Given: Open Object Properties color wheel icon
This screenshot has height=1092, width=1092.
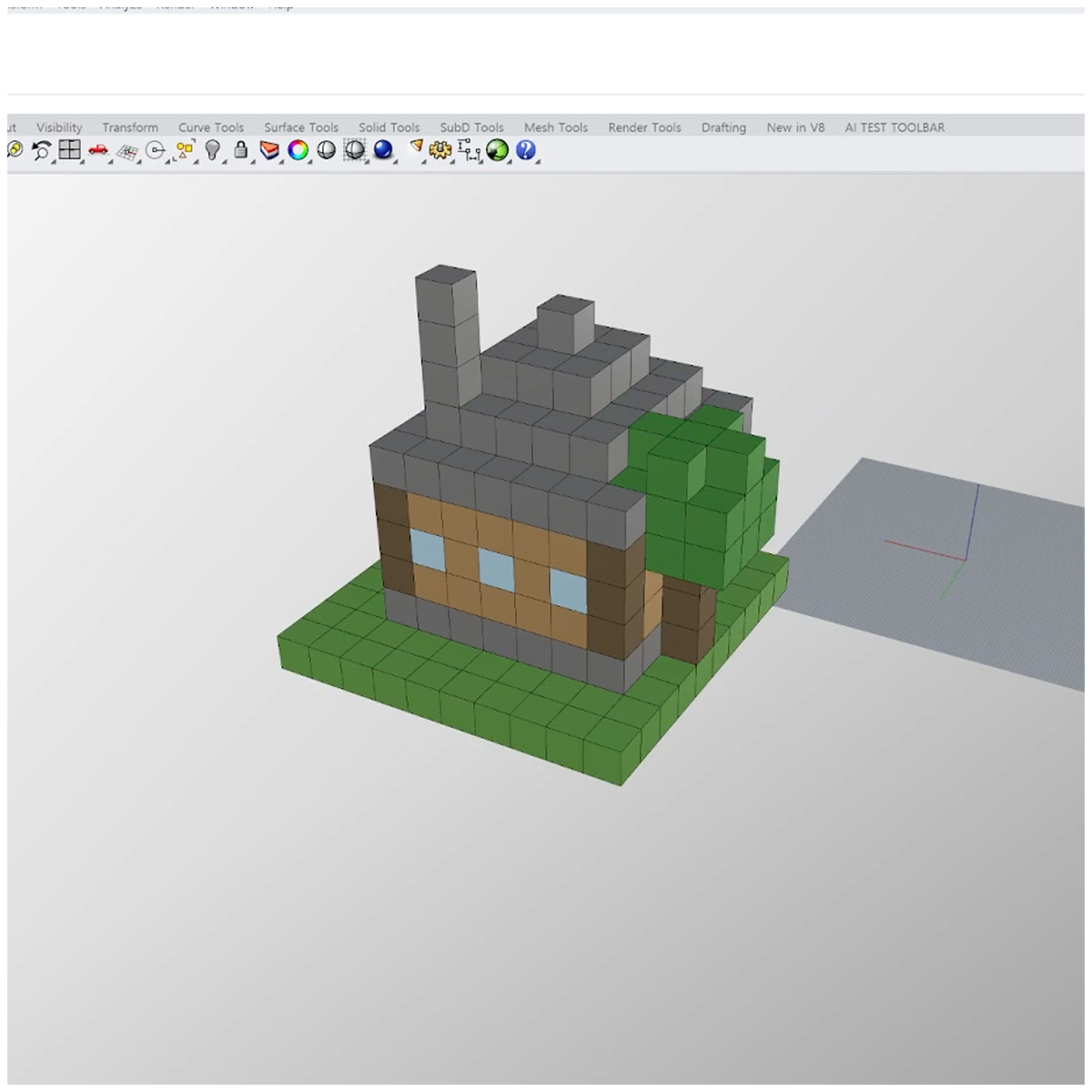Looking at the screenshot, I should [298, 151].
